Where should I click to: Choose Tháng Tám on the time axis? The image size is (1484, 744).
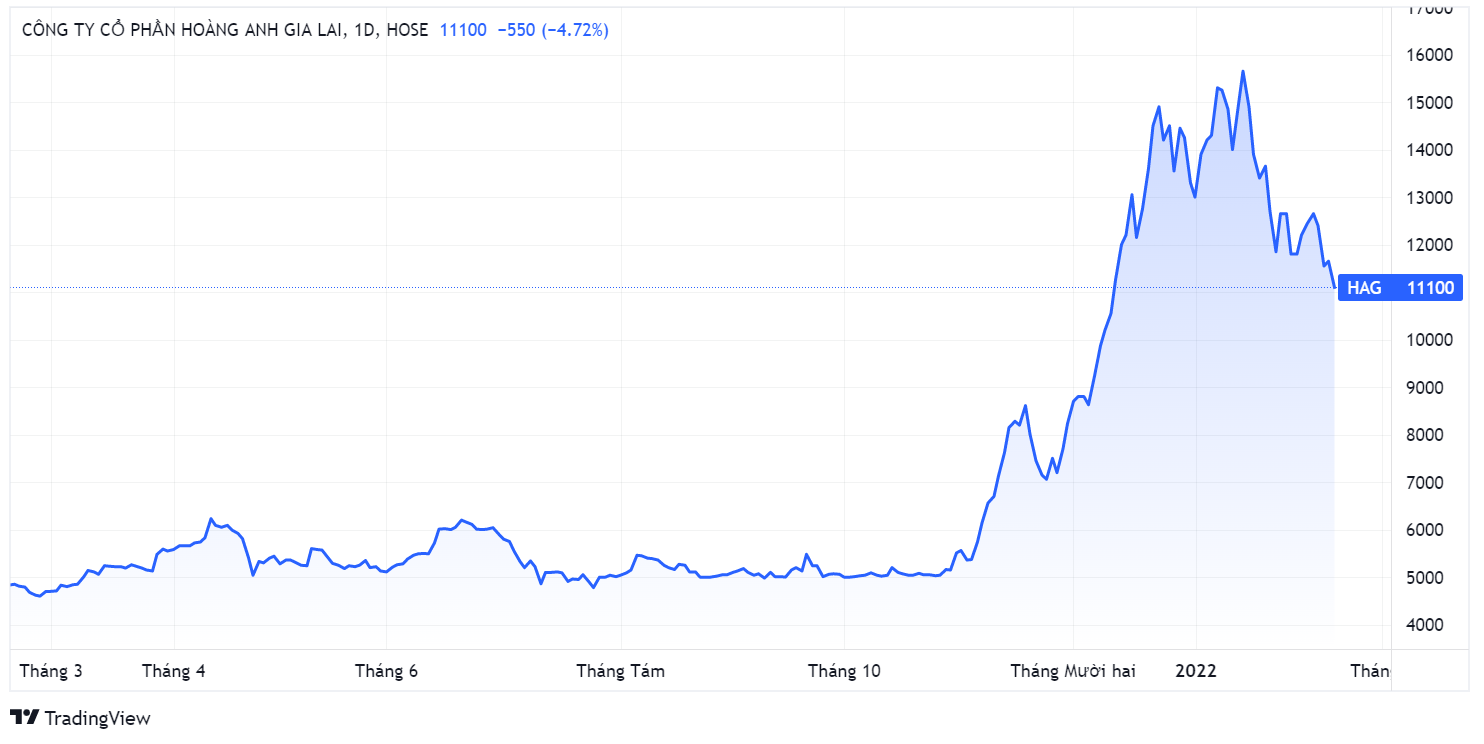click(x=620, y=671)
